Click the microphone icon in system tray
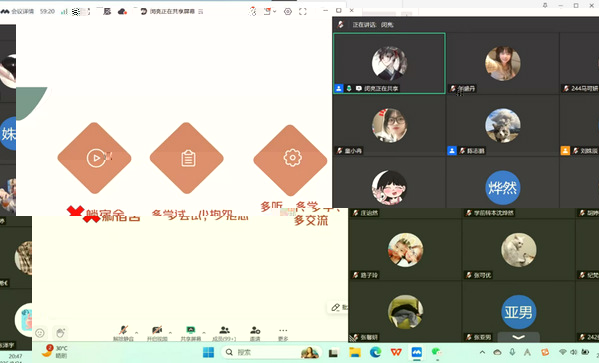 pyautogui.click(x=512, y=352)
